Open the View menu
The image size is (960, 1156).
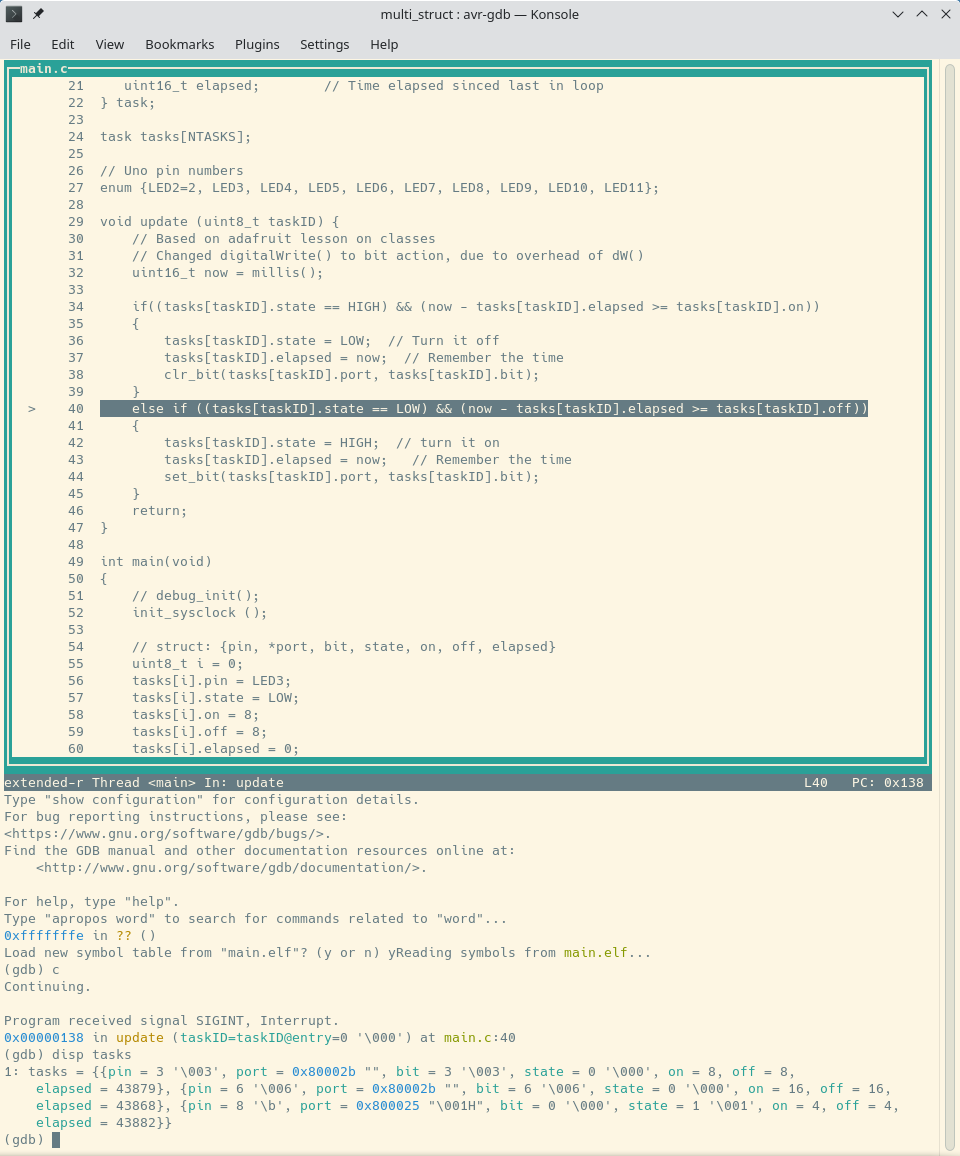[x=110, y=44]
